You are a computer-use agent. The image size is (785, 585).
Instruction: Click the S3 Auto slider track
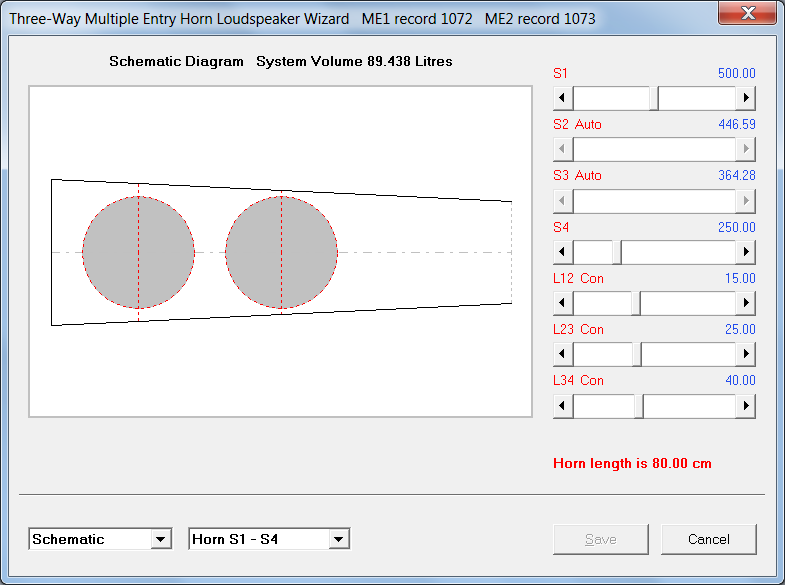pyautogui.click(x=654, y=201)
